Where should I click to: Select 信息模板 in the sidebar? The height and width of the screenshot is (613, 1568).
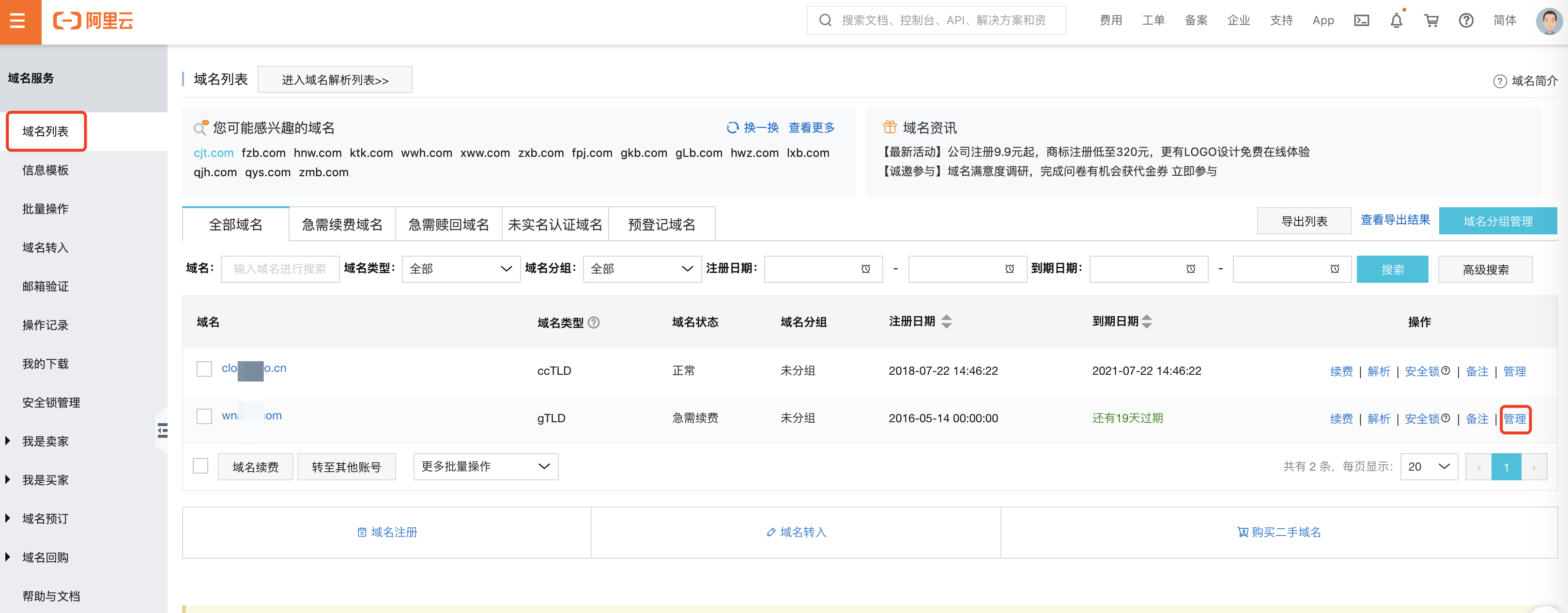tap(45, 170)
